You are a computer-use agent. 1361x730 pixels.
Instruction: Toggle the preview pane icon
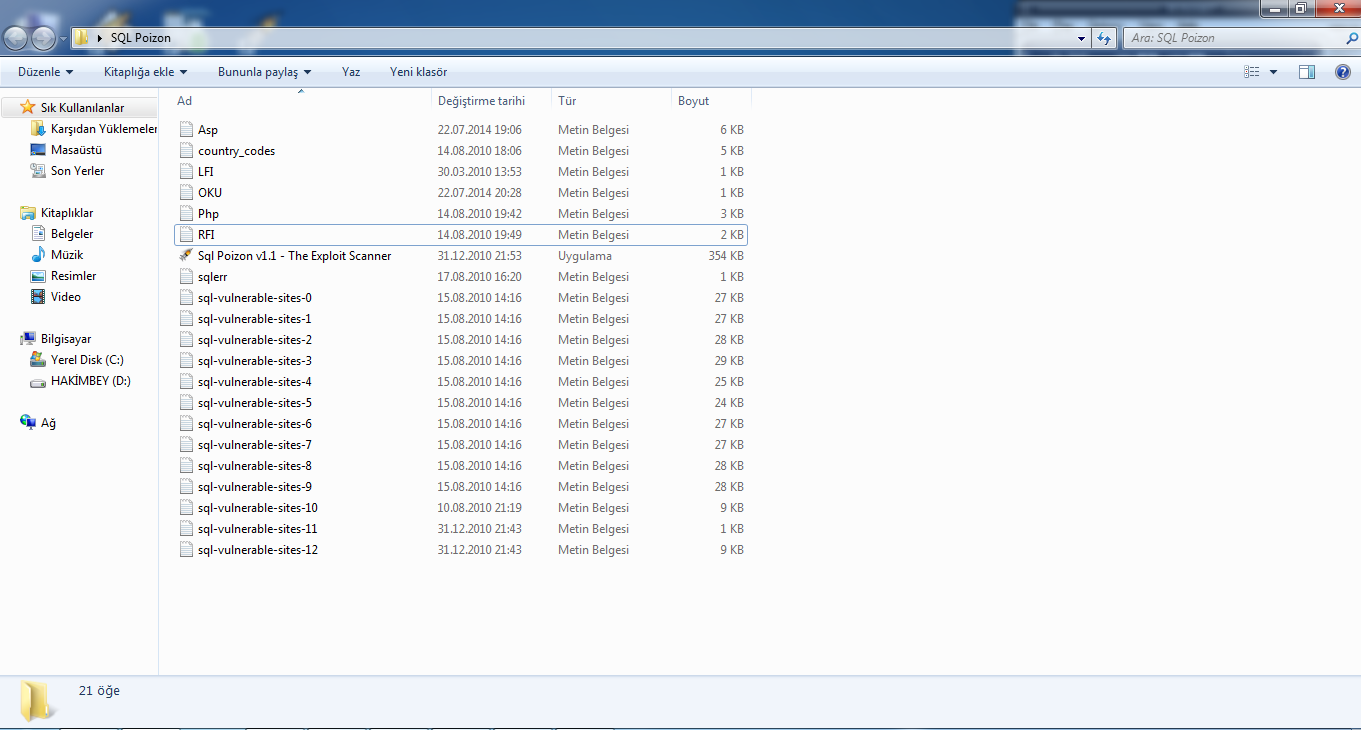(1307, 72)
